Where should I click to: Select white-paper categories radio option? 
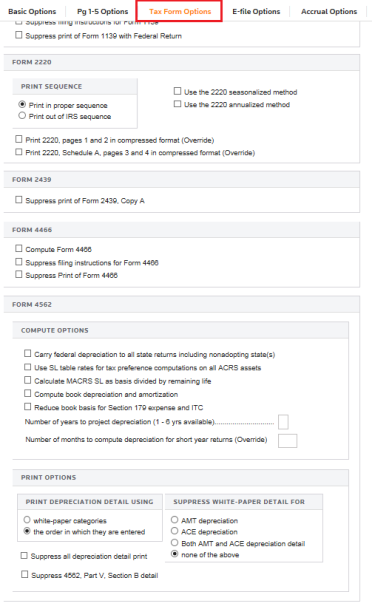(x=27, y=520)
